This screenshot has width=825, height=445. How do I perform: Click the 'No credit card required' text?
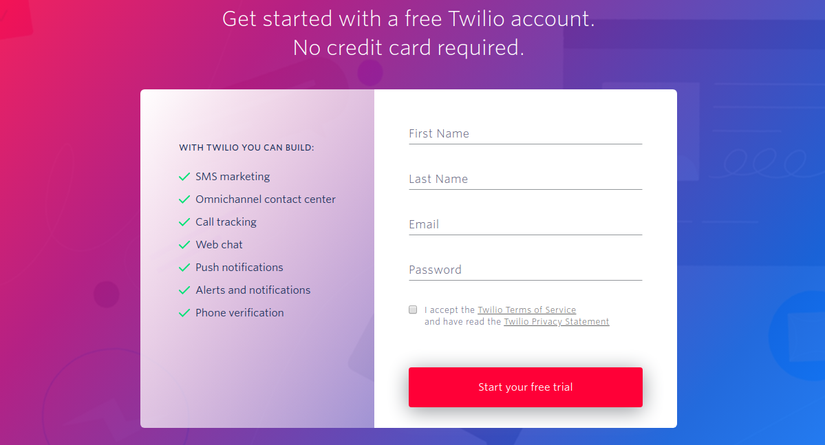click(408, 47)
